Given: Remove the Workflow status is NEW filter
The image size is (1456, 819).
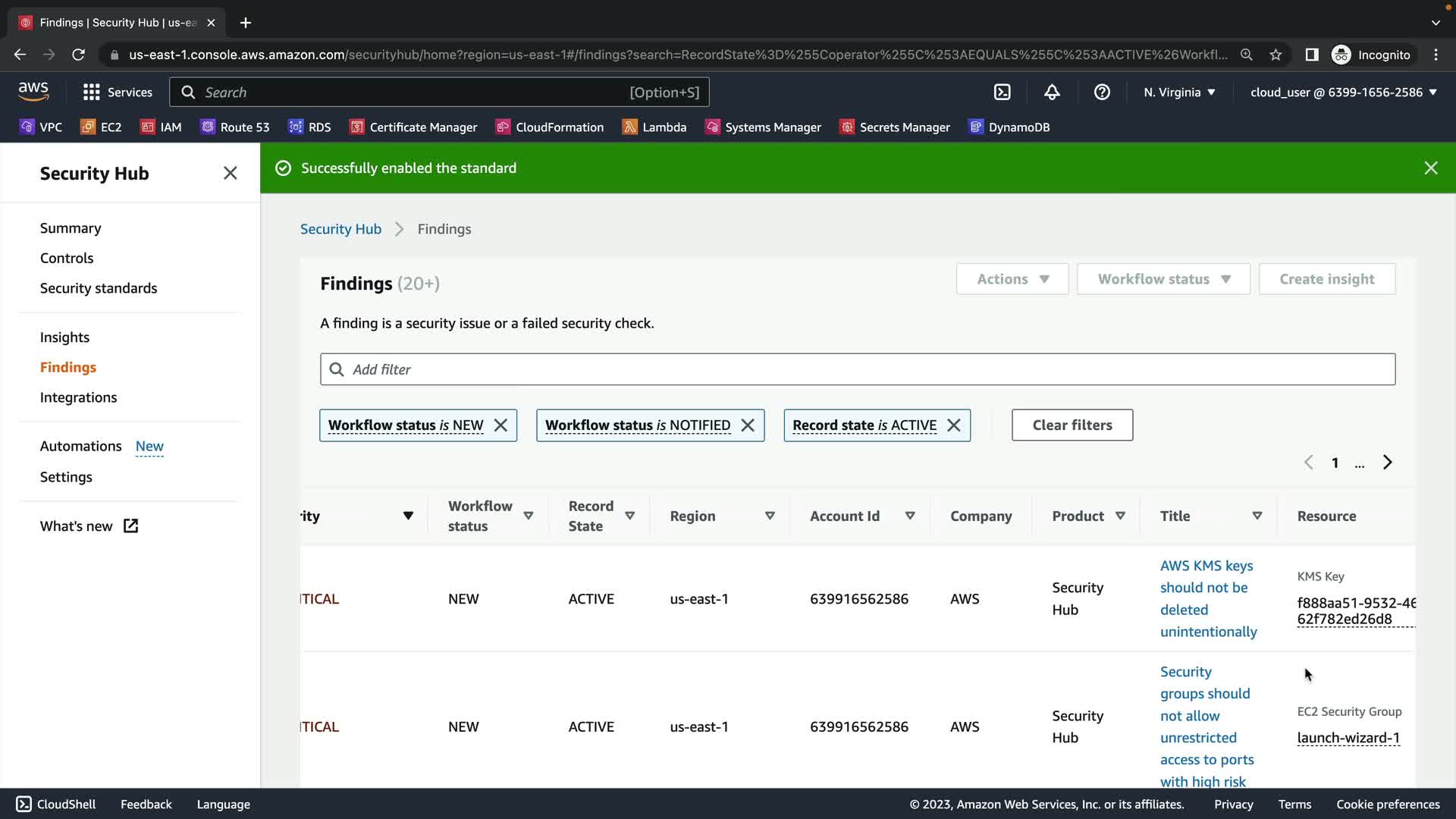Looking at the screenshot, I should pos(500,425).
